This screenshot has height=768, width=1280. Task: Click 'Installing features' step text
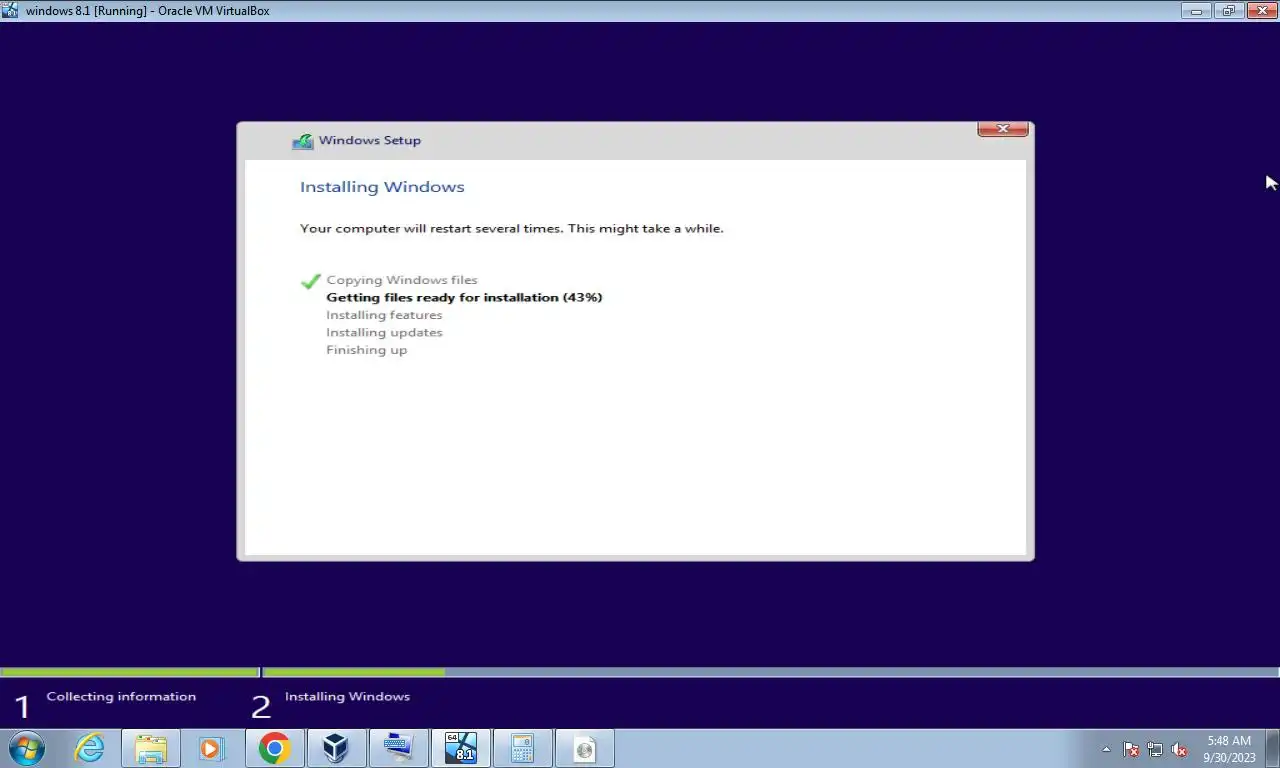pos(384,315)
